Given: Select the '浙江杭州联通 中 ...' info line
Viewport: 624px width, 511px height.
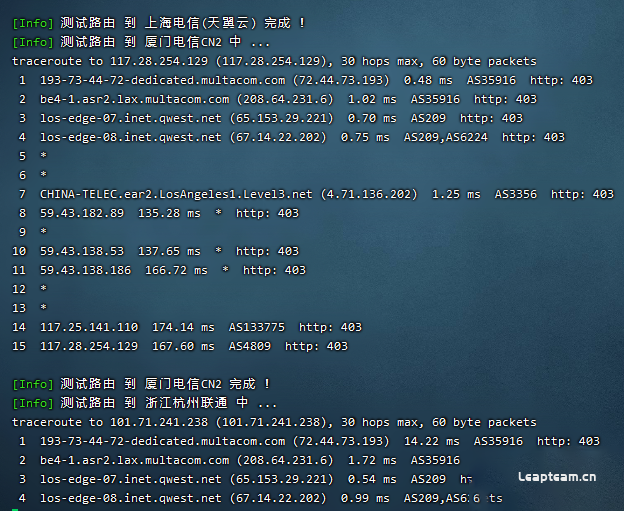Looking at the screenshot, I should [144, 403].
